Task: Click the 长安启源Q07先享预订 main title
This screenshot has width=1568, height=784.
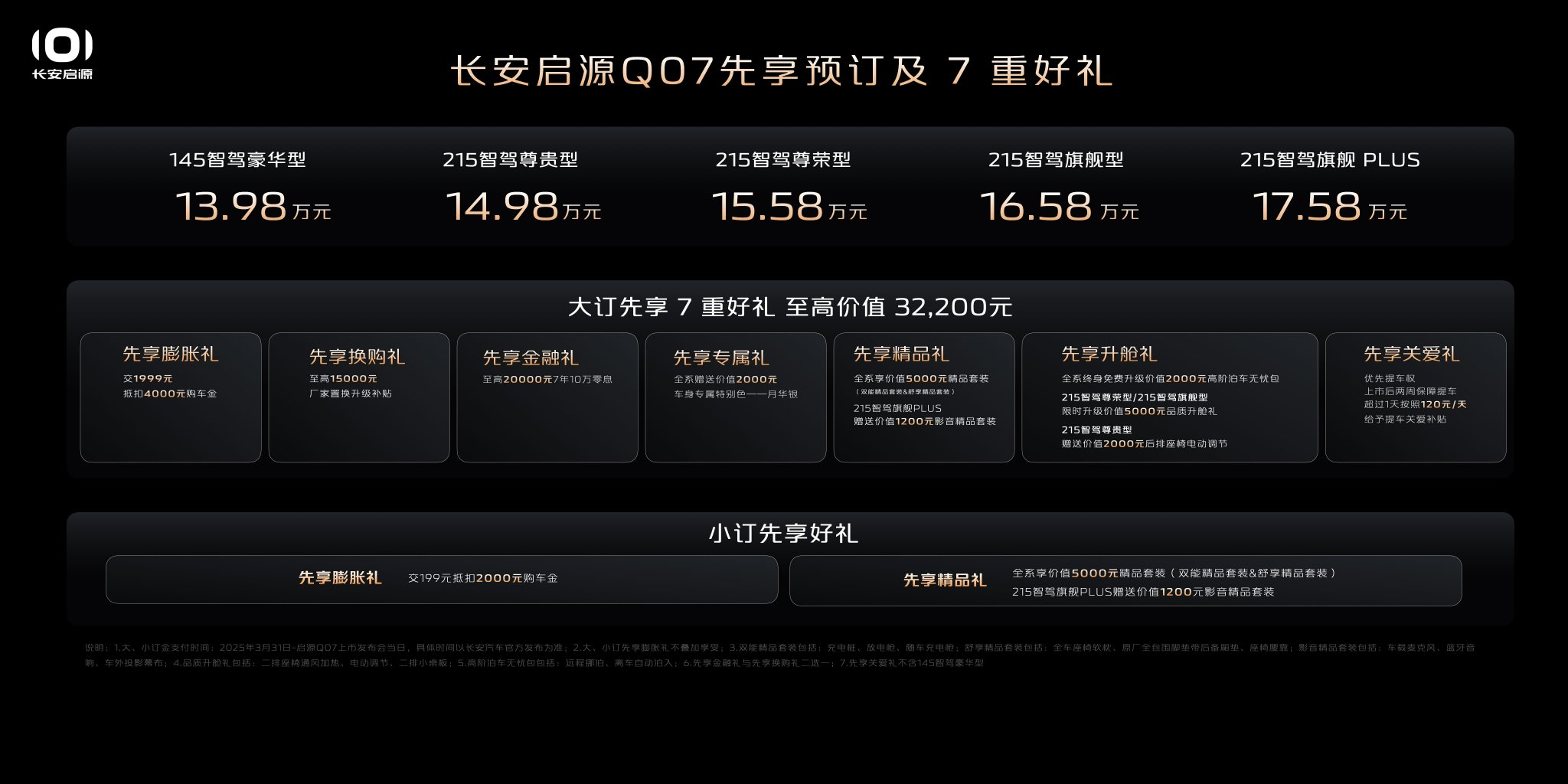Action: (x=782, y=71)
